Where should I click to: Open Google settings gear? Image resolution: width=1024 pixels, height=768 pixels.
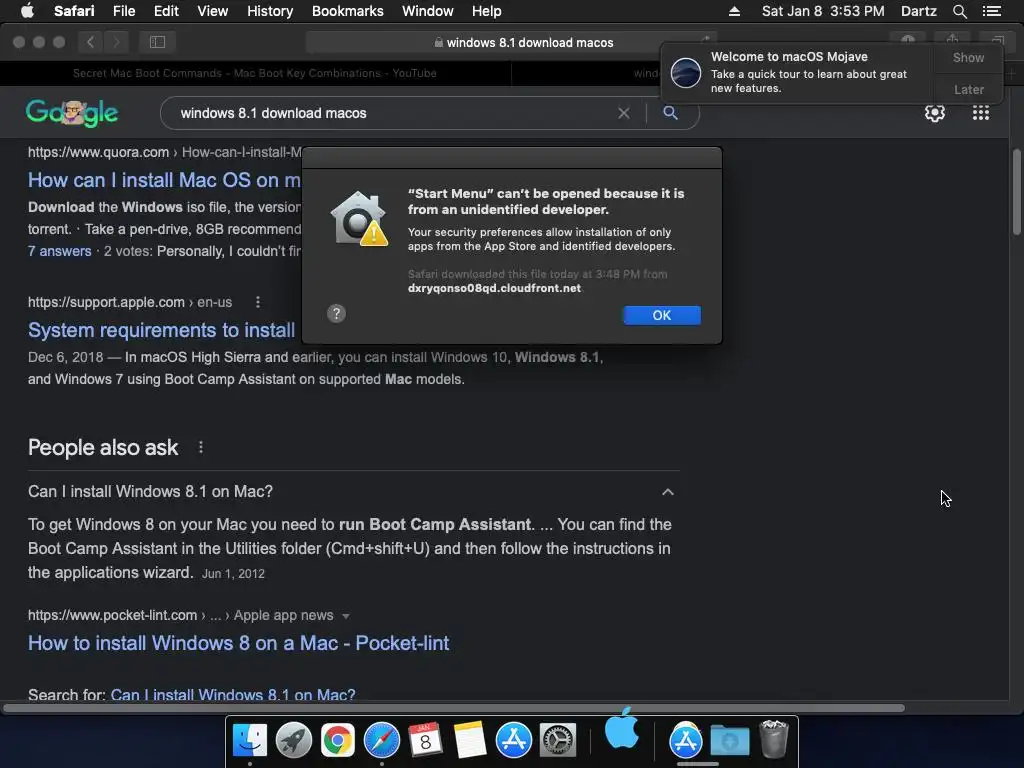coord(935,113)
